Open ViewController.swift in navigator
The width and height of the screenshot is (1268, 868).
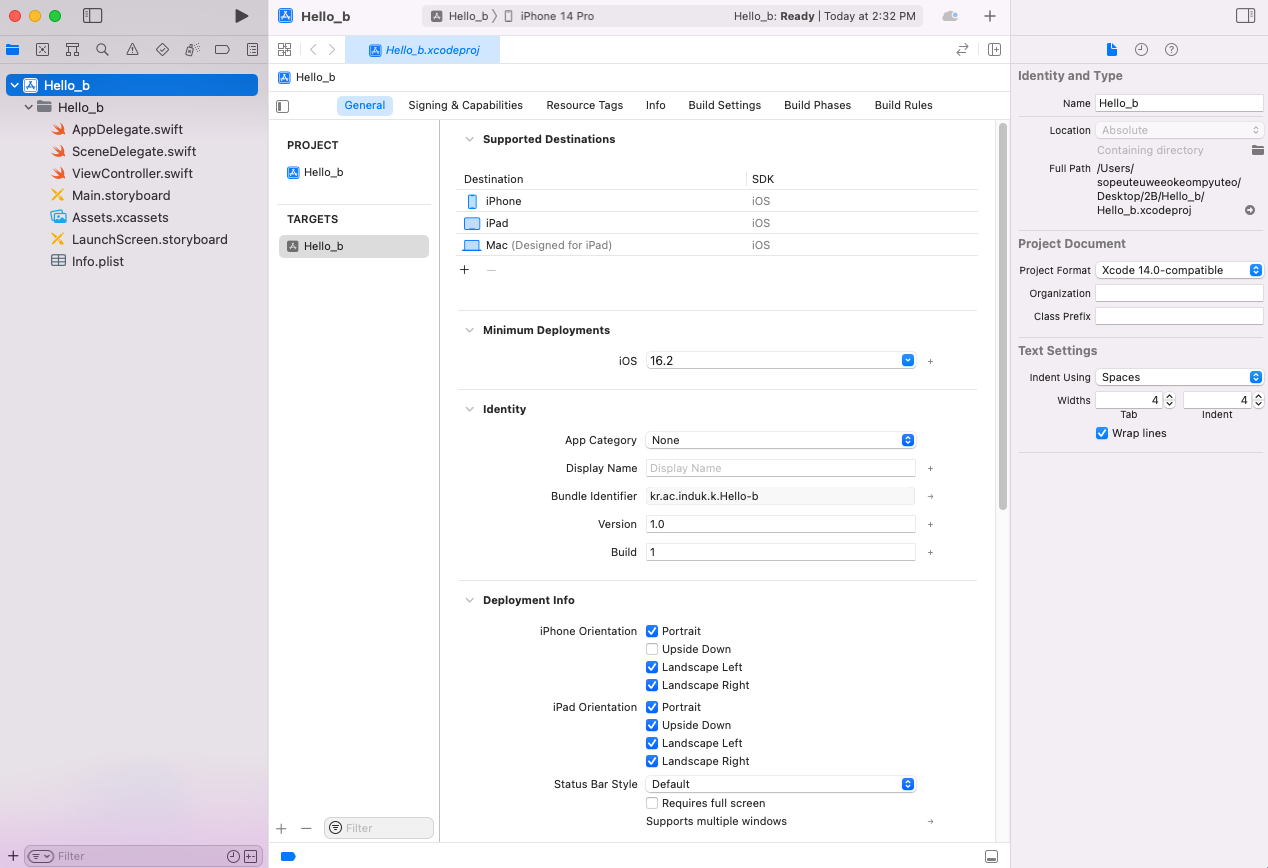(132, 173)
